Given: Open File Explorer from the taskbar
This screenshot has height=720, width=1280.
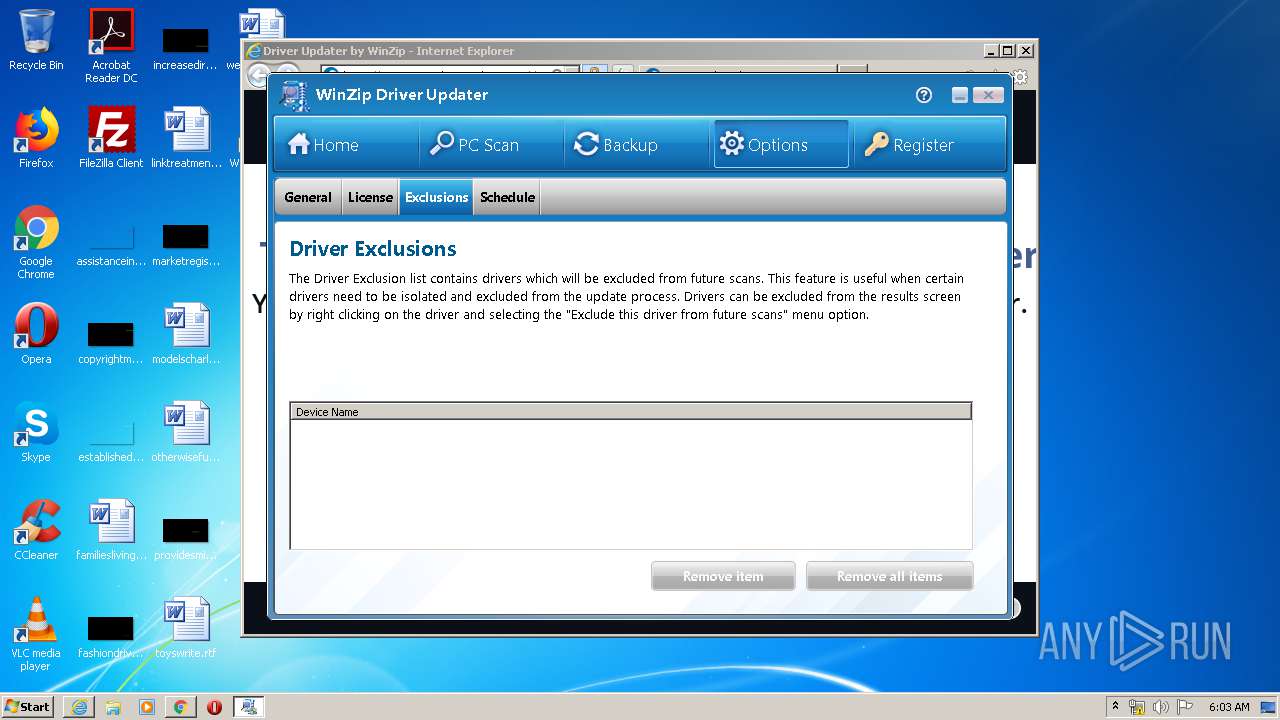Looking at the screenshot, I should [x=113, y=707].
